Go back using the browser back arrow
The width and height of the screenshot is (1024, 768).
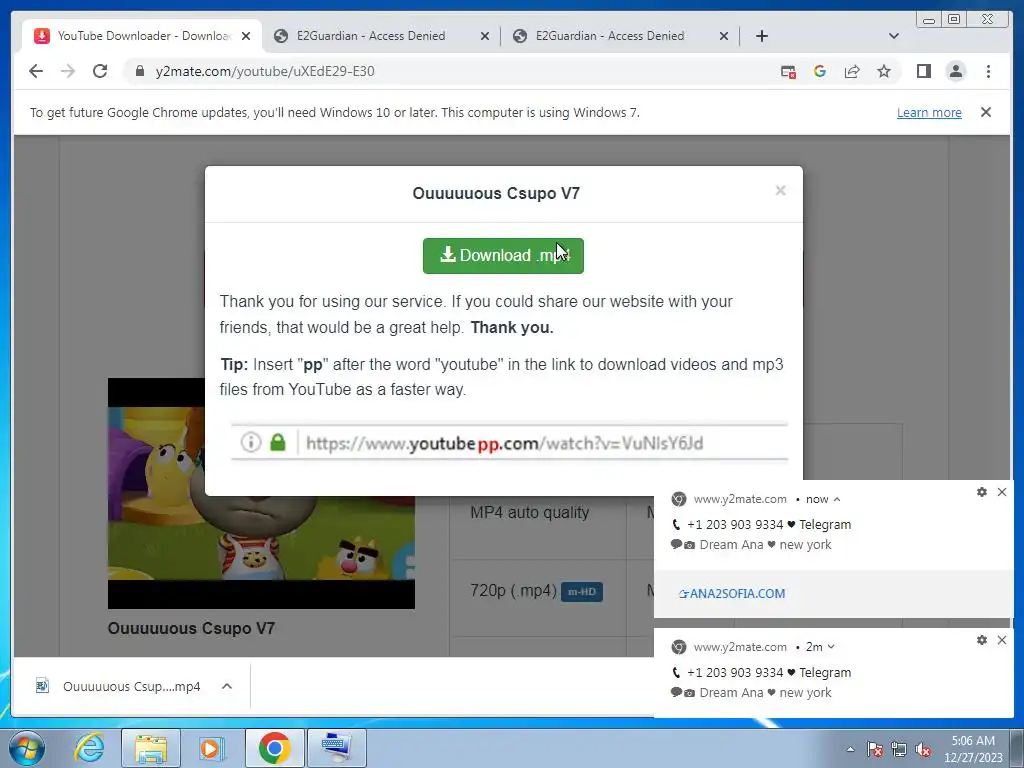click(36, 71)
